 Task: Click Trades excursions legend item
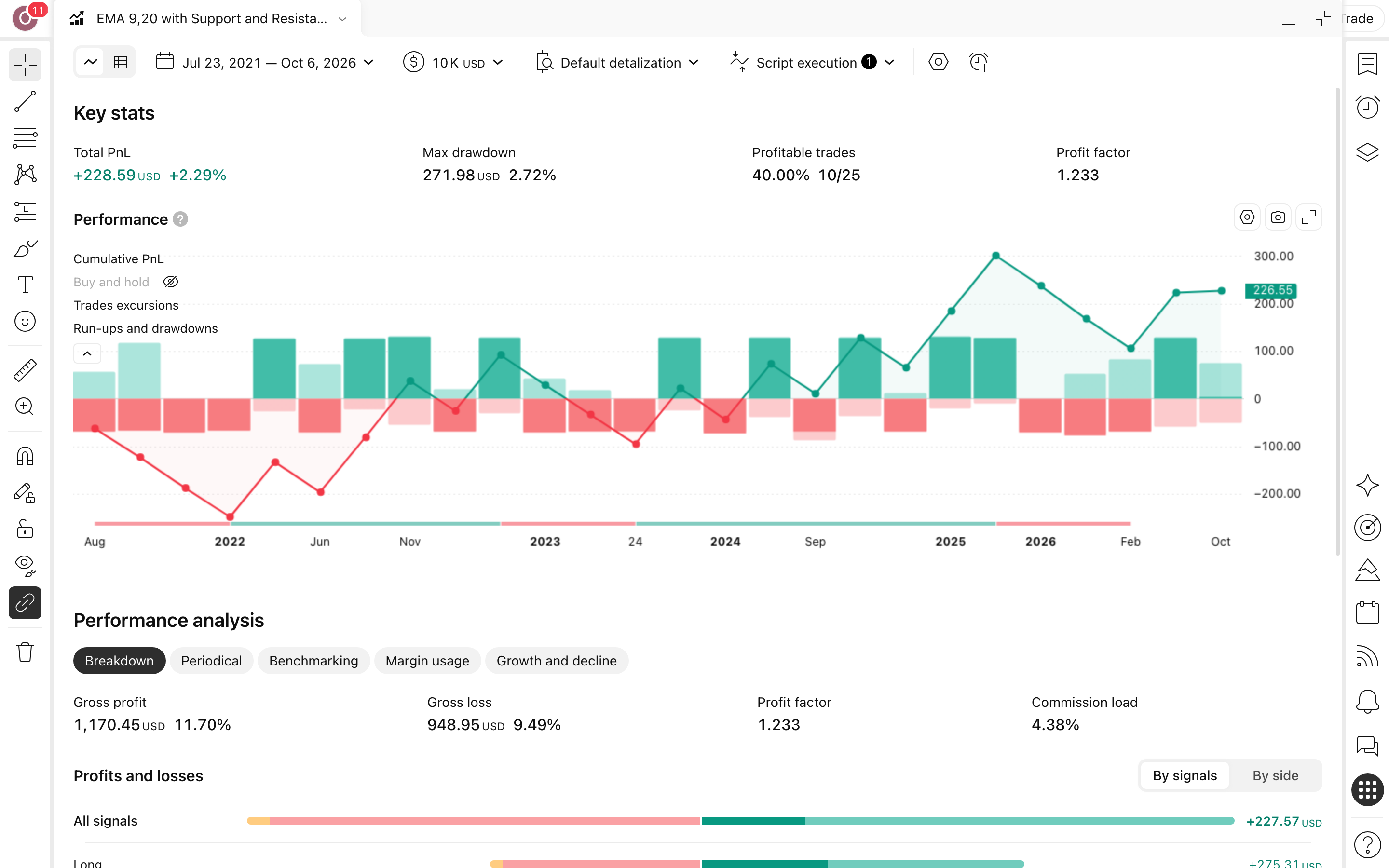click(x=126, y=305)
